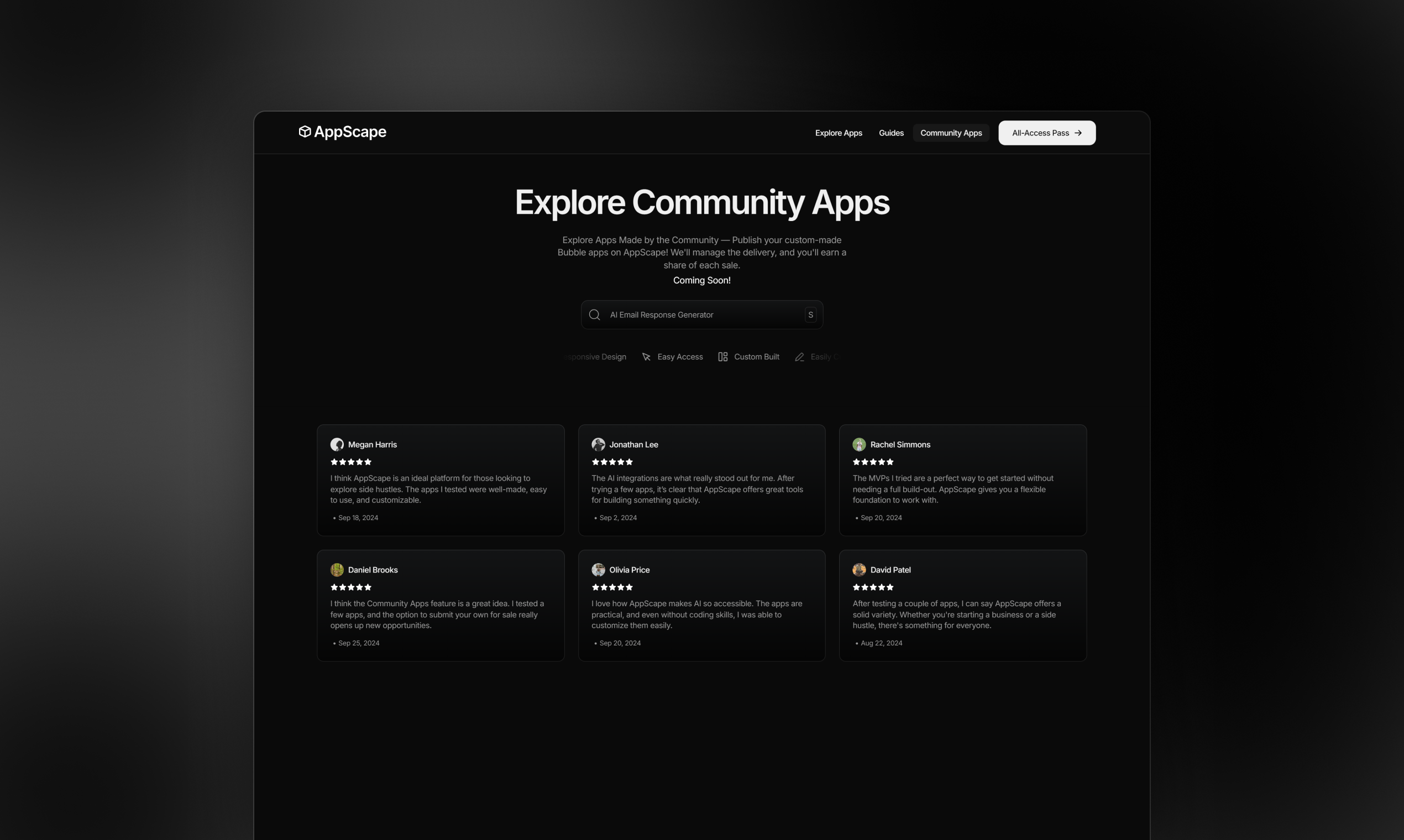Click the All-Access Pass button

(1047, 133)
